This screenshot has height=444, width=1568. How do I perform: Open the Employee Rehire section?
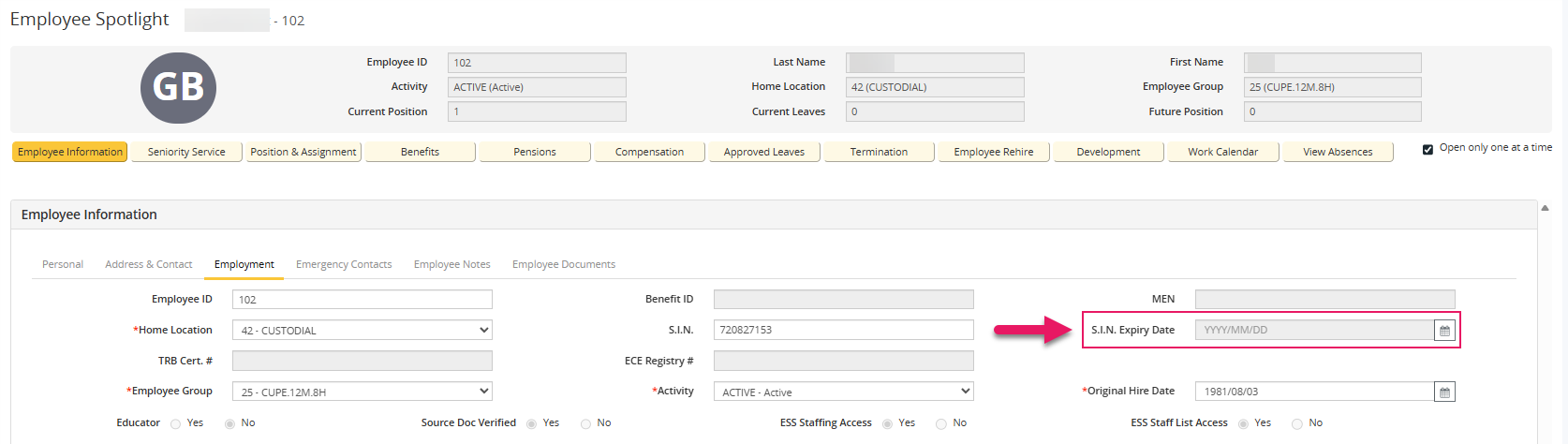(994, 152)
